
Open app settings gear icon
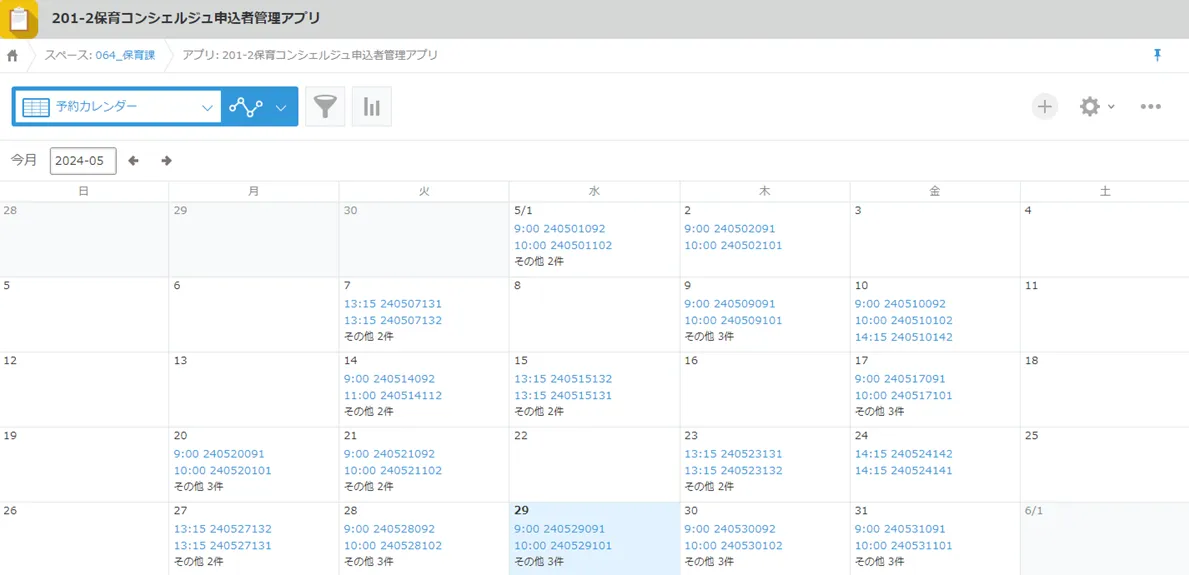click(x=1089, y=107)
